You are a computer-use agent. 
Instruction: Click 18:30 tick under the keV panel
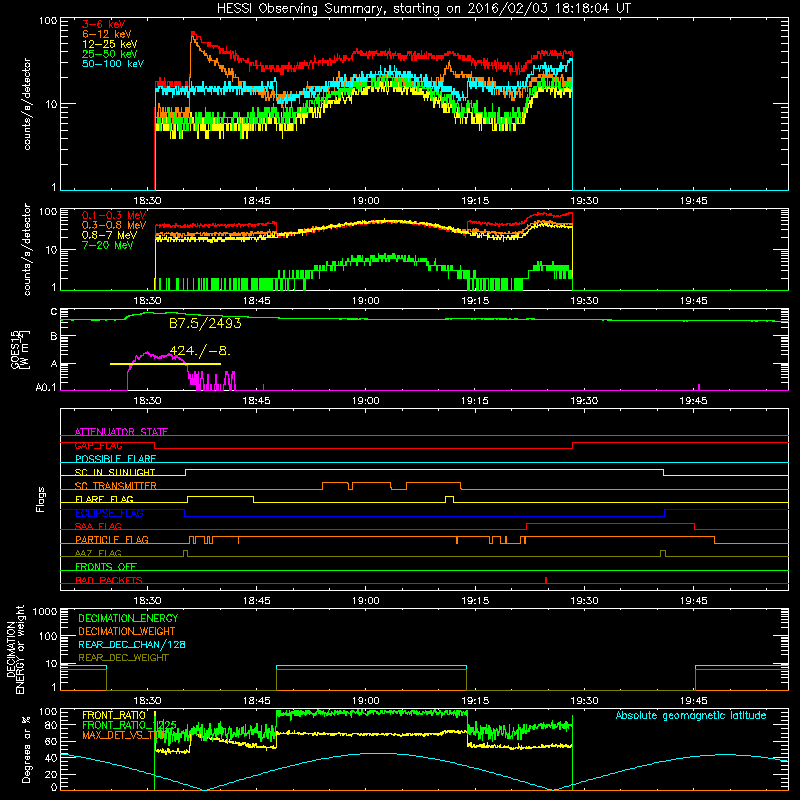(x=147, y=201)
